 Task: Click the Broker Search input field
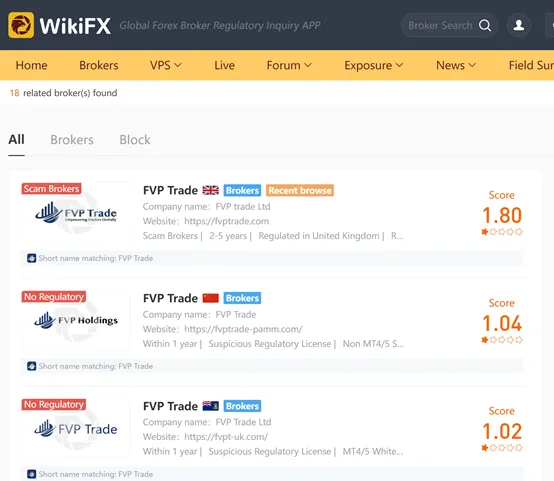coord(440,25)
